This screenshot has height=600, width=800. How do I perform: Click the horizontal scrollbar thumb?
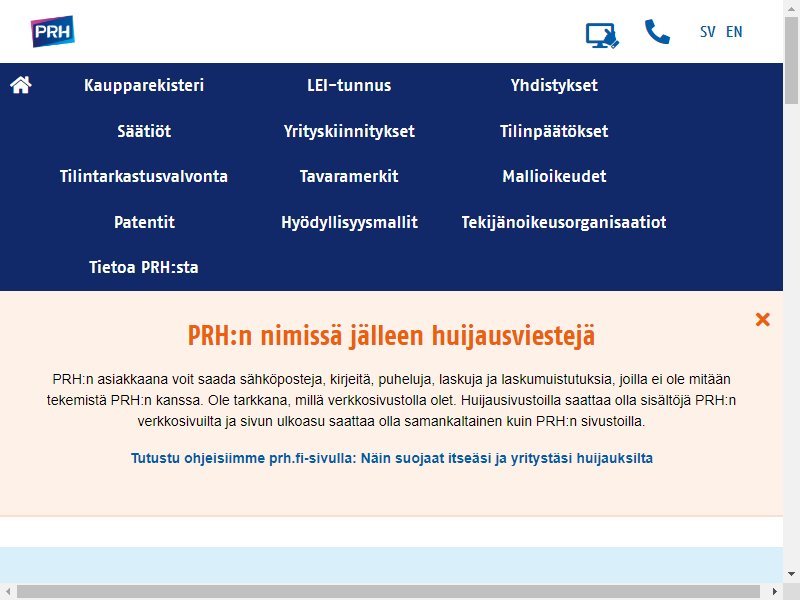[389, 592]
